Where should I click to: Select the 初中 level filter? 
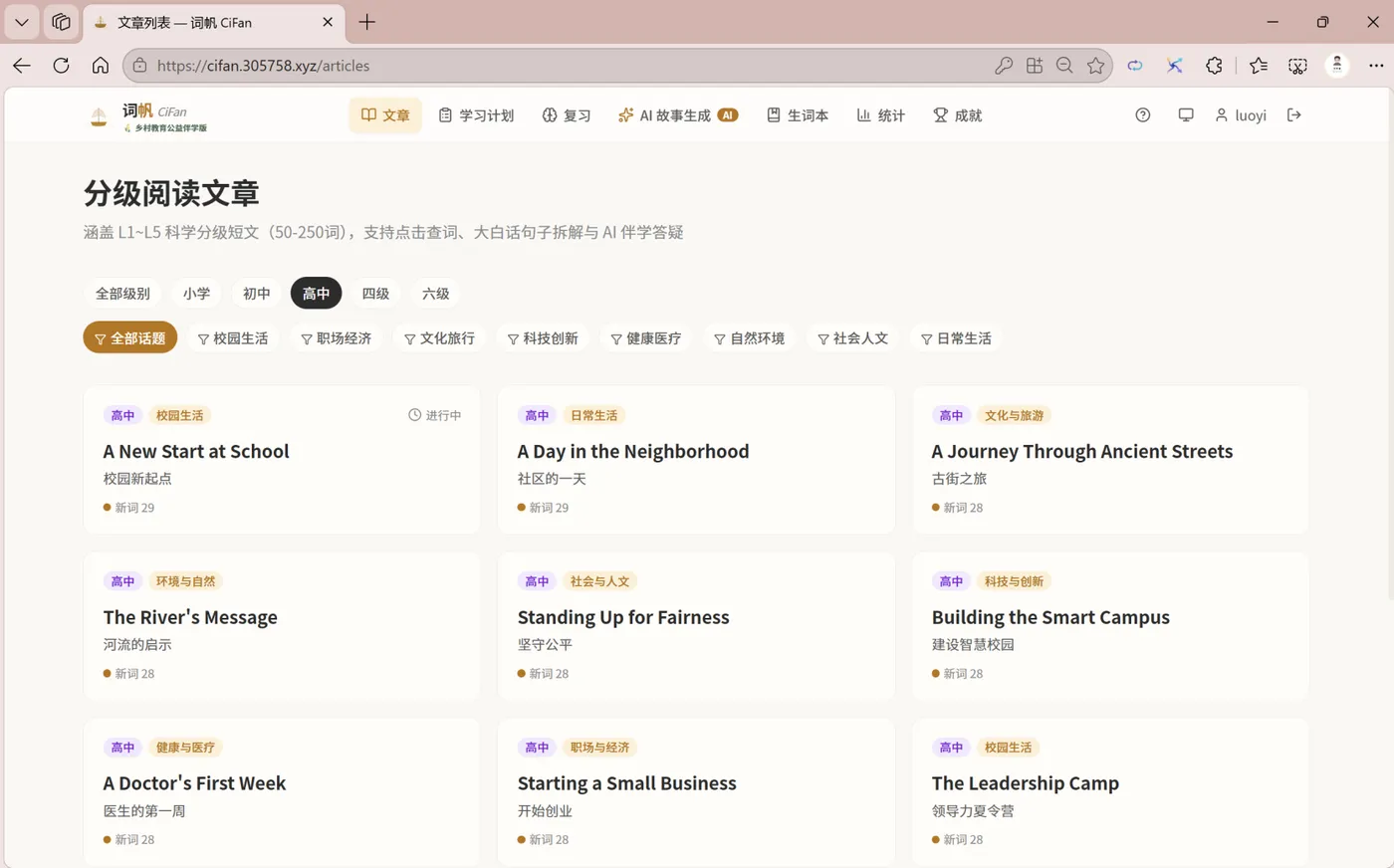[256, 294]
